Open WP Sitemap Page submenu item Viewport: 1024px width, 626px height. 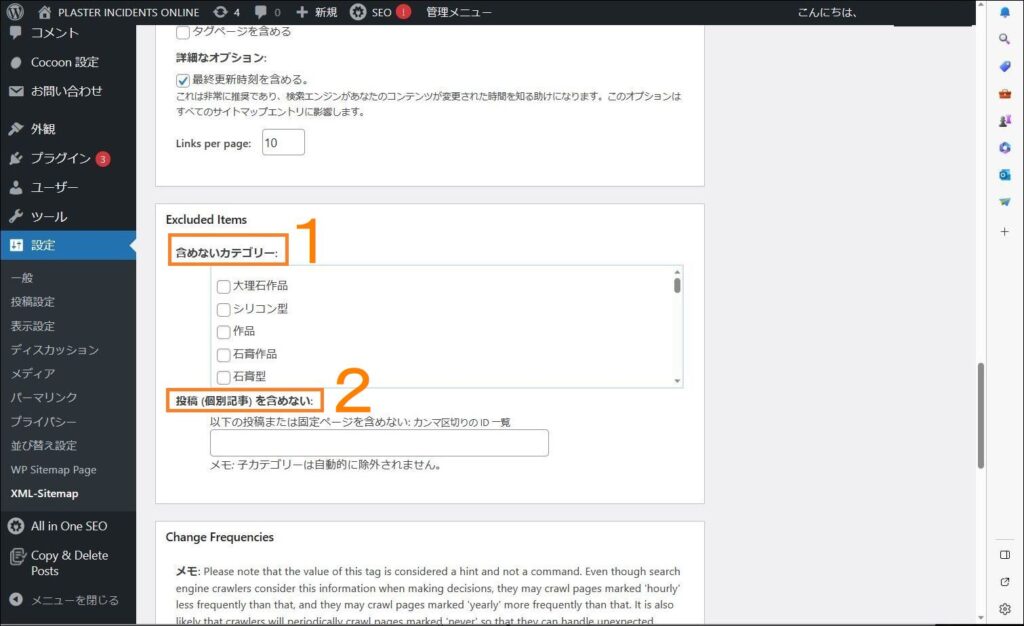tap(54, 470)
